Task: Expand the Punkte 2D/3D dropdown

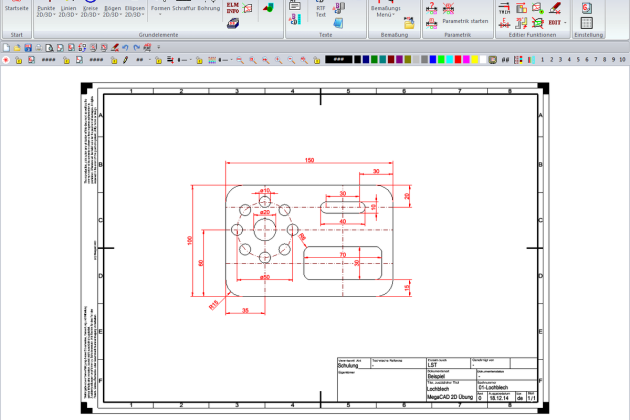Action: pyautogui.click(x=46, y=11)
